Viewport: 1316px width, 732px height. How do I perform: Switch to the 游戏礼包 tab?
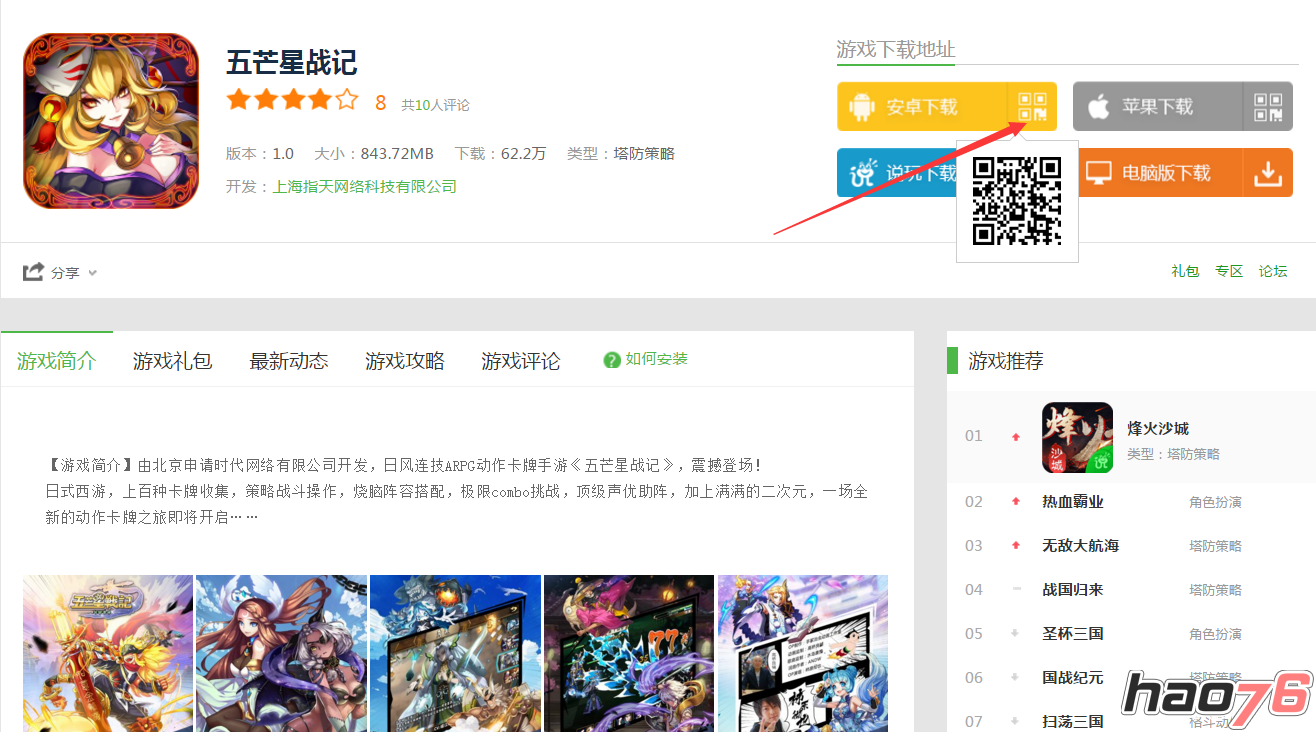(x=173, y=361)
